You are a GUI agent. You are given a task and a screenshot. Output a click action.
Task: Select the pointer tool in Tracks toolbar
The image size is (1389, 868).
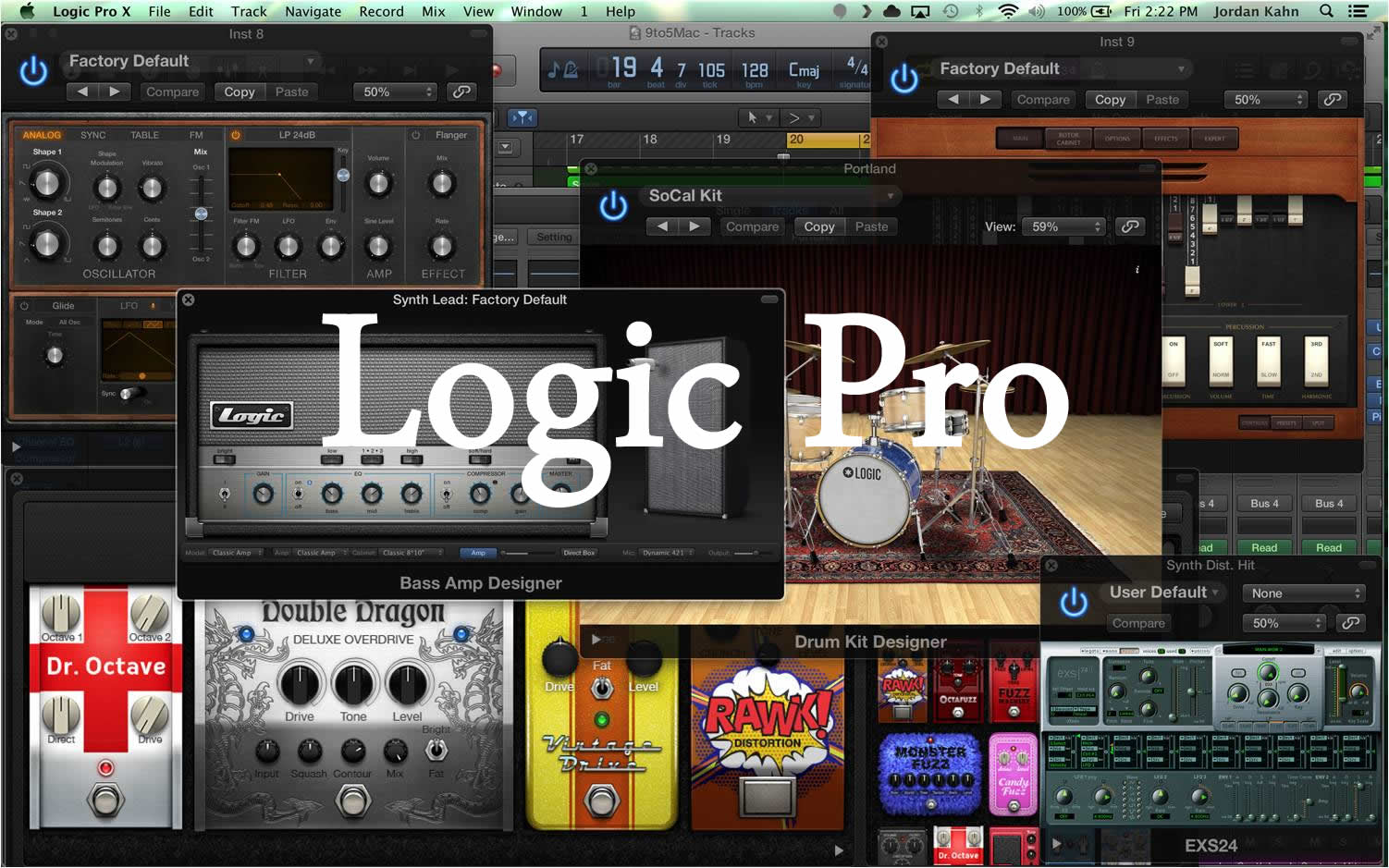[758, 117]
